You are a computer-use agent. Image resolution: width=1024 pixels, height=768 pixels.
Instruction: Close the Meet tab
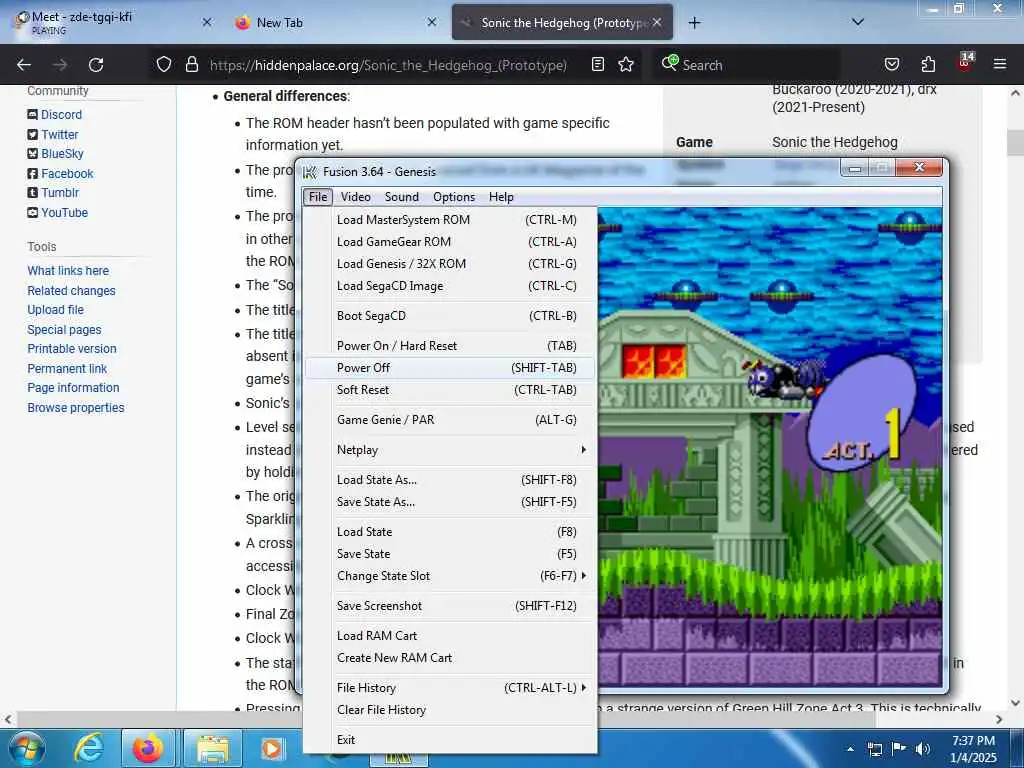(x=207, y=22)
